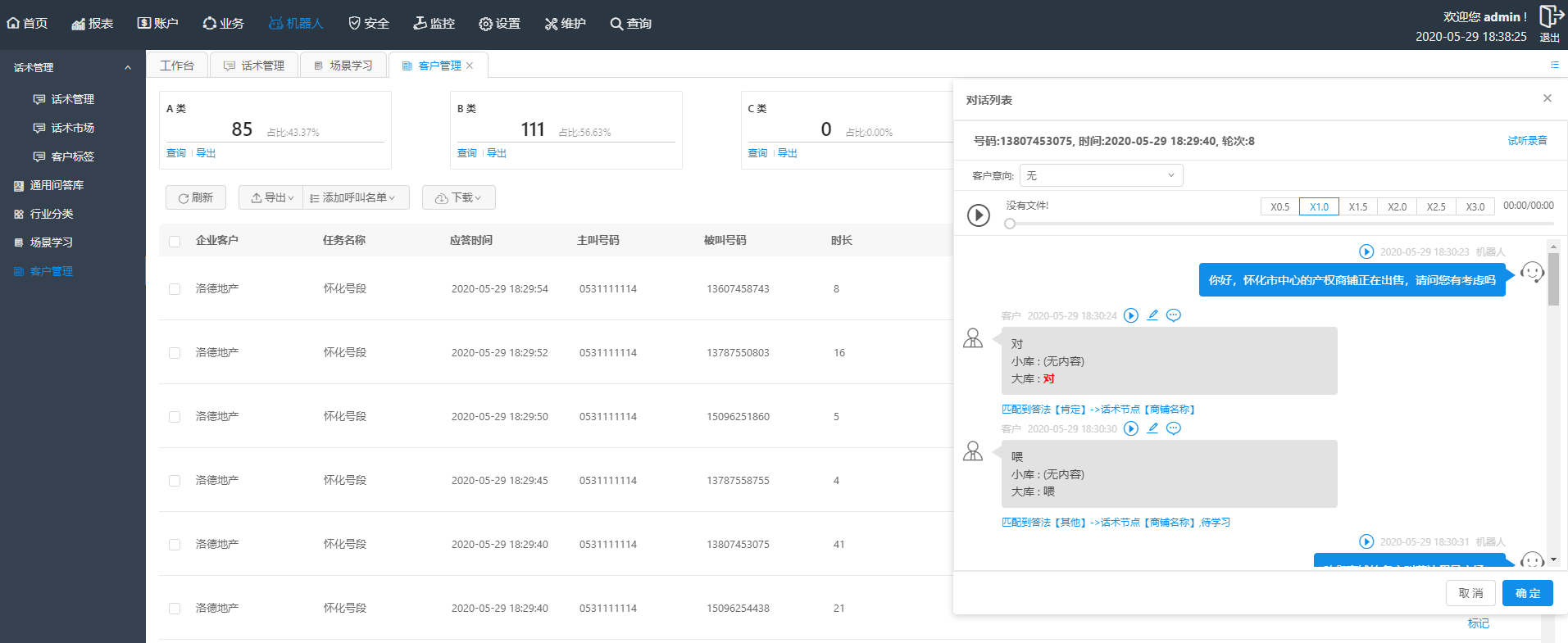
Task: Select row checkbox for callee 13807453075
Action: tap(175, 545)
